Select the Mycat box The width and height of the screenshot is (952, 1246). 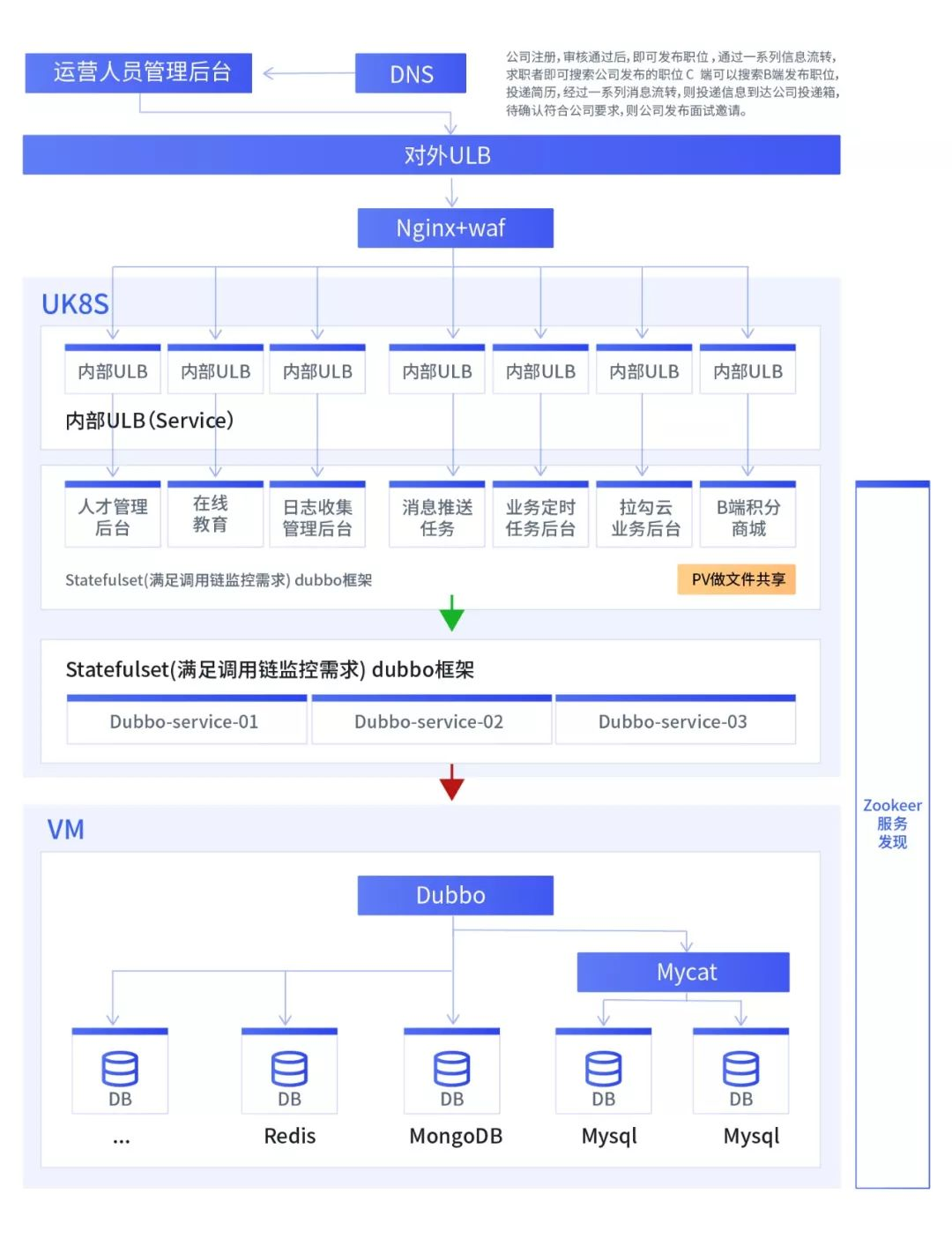[683, 973]
